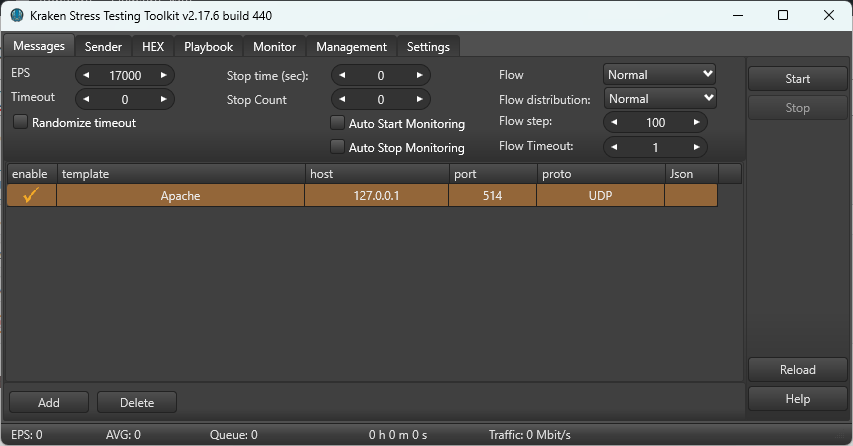The image size is (853, 446).
Task: Decrease EPS value with left arrow
Action: click(86, 75)
